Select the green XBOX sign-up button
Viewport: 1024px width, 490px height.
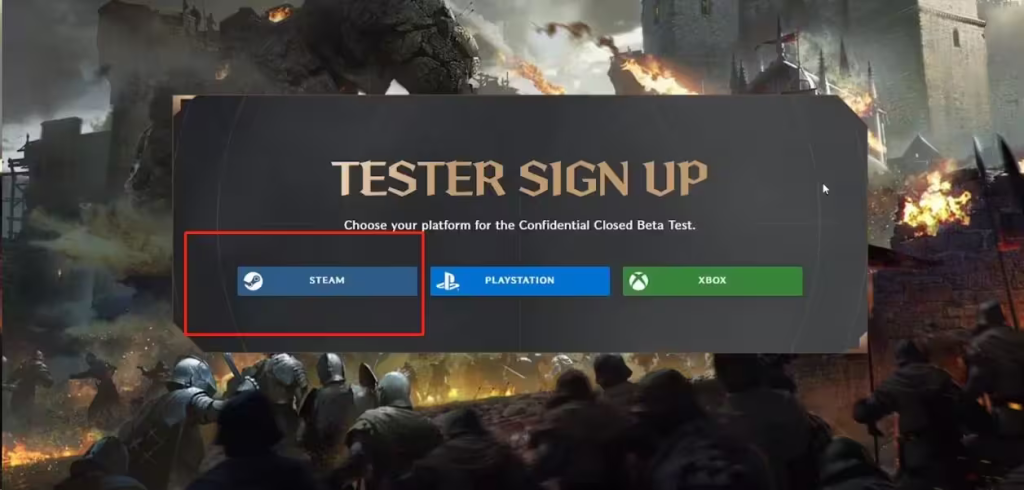(712, 281)
